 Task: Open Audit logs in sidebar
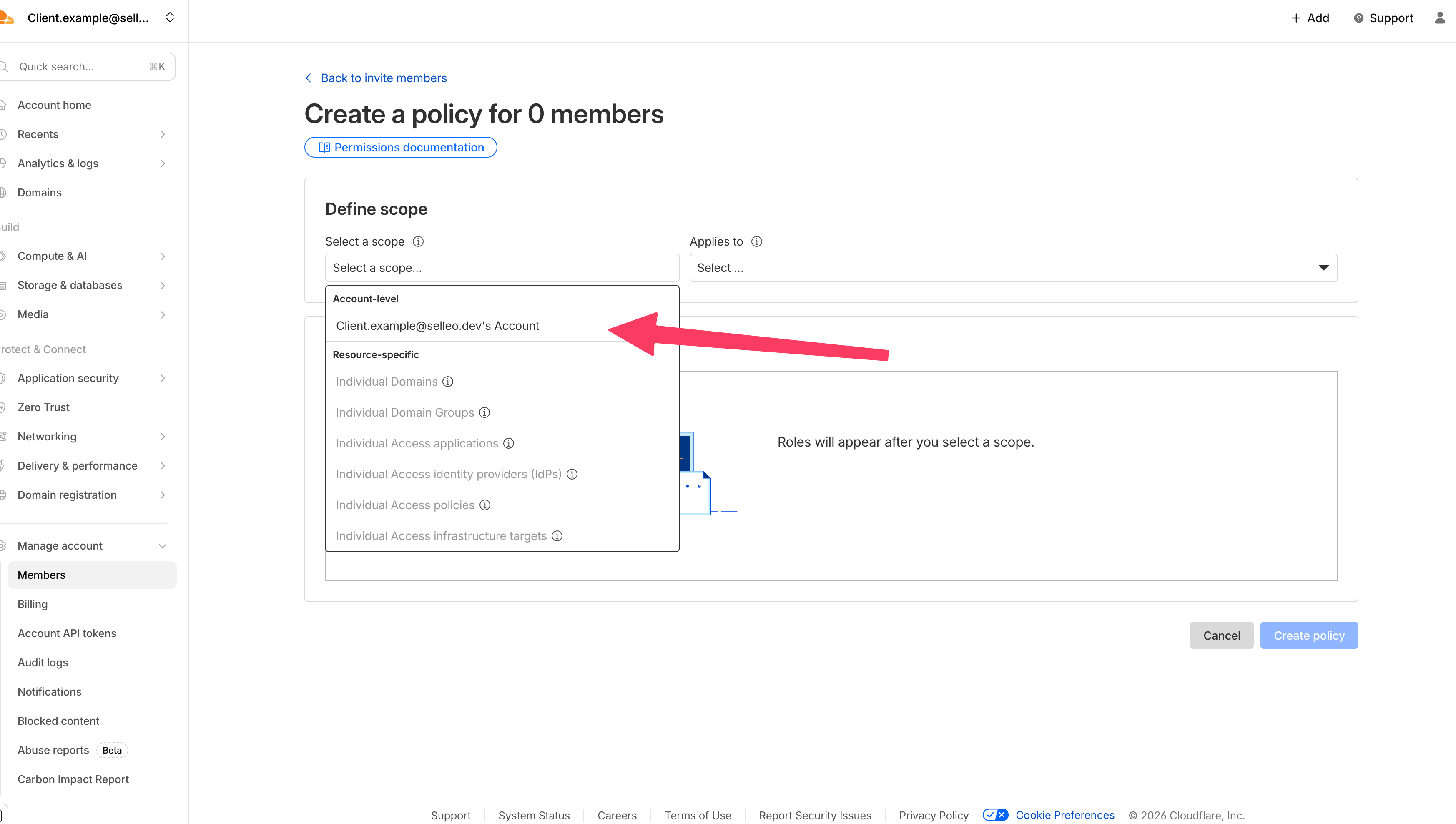click(43, 663)
